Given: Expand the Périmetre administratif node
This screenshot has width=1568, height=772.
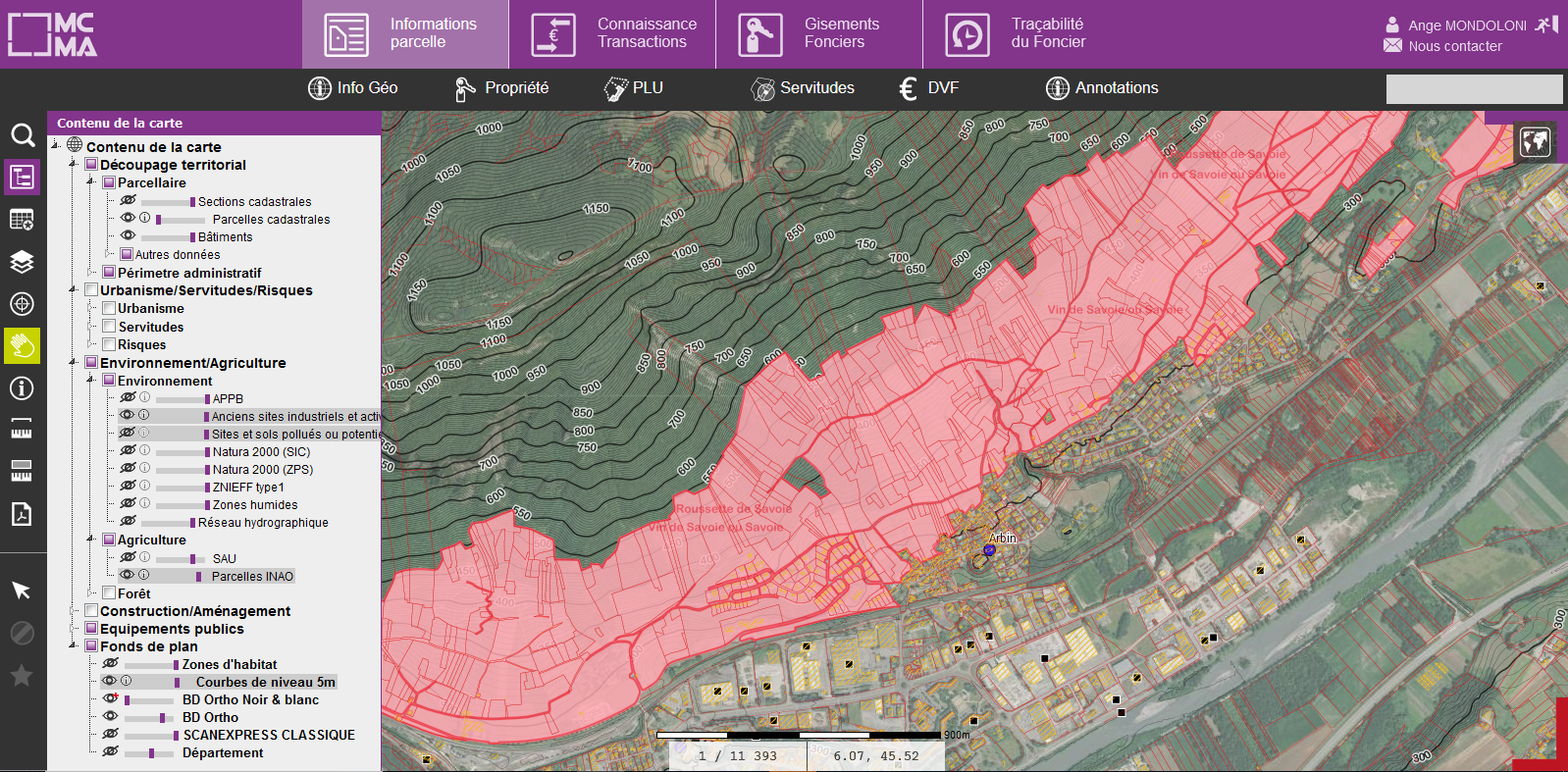Looking at the screenshot, I should (x=91, y=273).
